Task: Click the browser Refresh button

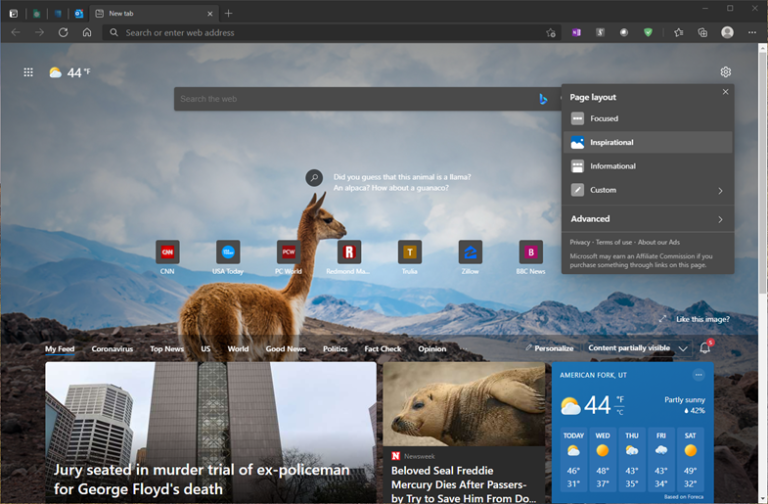Action: (x=63, y=32)
